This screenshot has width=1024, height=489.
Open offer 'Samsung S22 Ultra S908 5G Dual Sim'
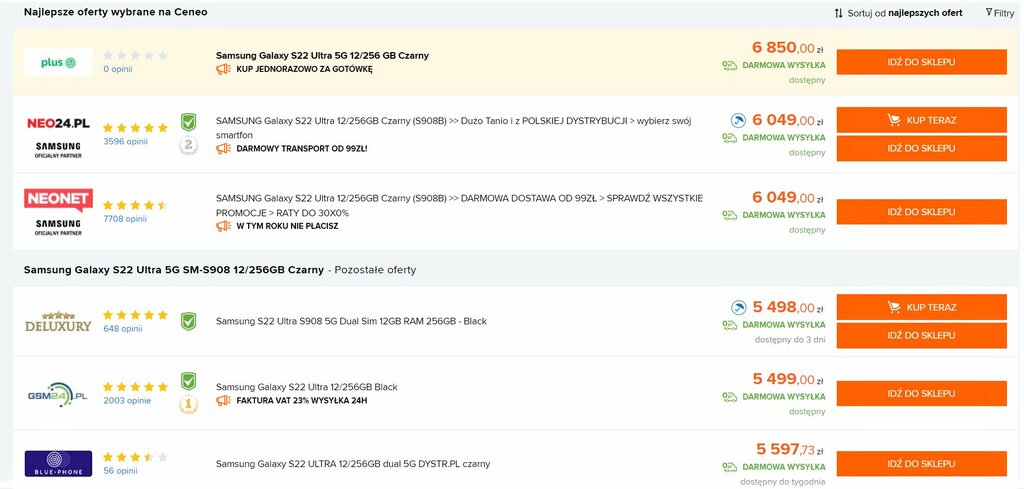tap(351, 321)
